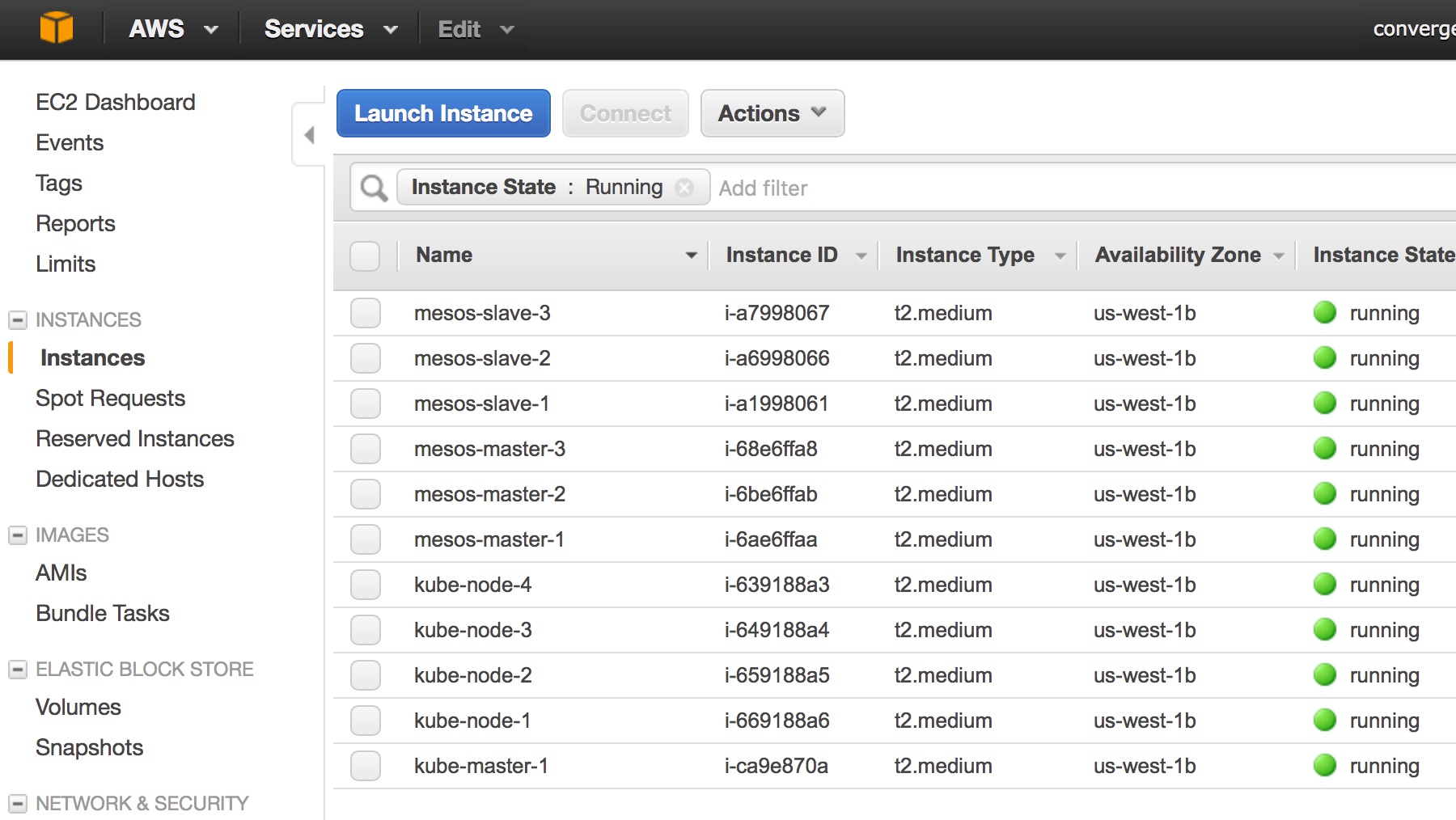
Task: Tick the kube-node-4 row checkbox
Action: click(x=366, y=585)
